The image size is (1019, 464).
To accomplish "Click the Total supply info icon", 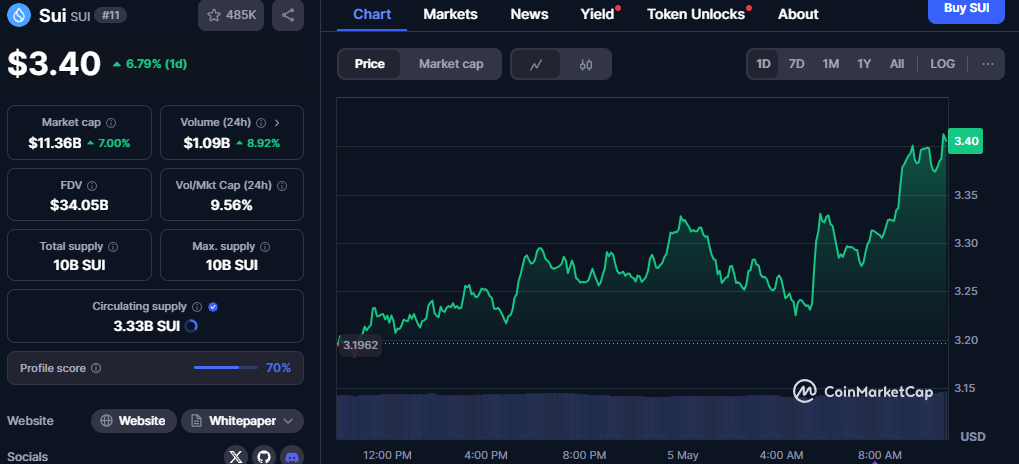I will click(113, 246).
